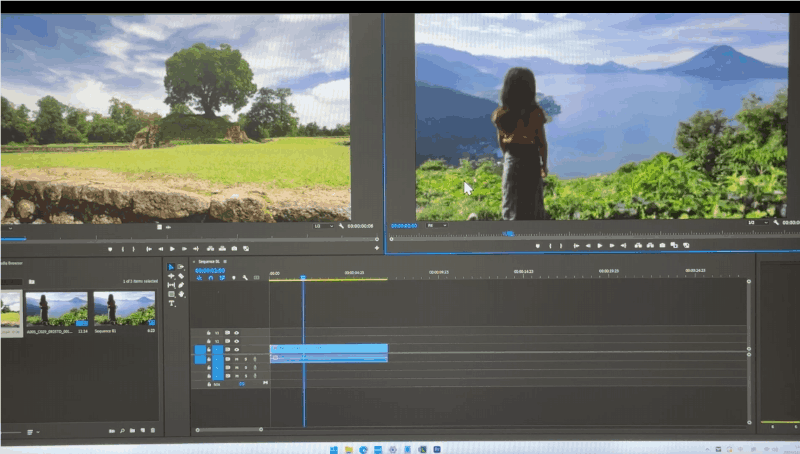
Task: Click Find magnifier in Project panel
Action: tap(122, 431)
